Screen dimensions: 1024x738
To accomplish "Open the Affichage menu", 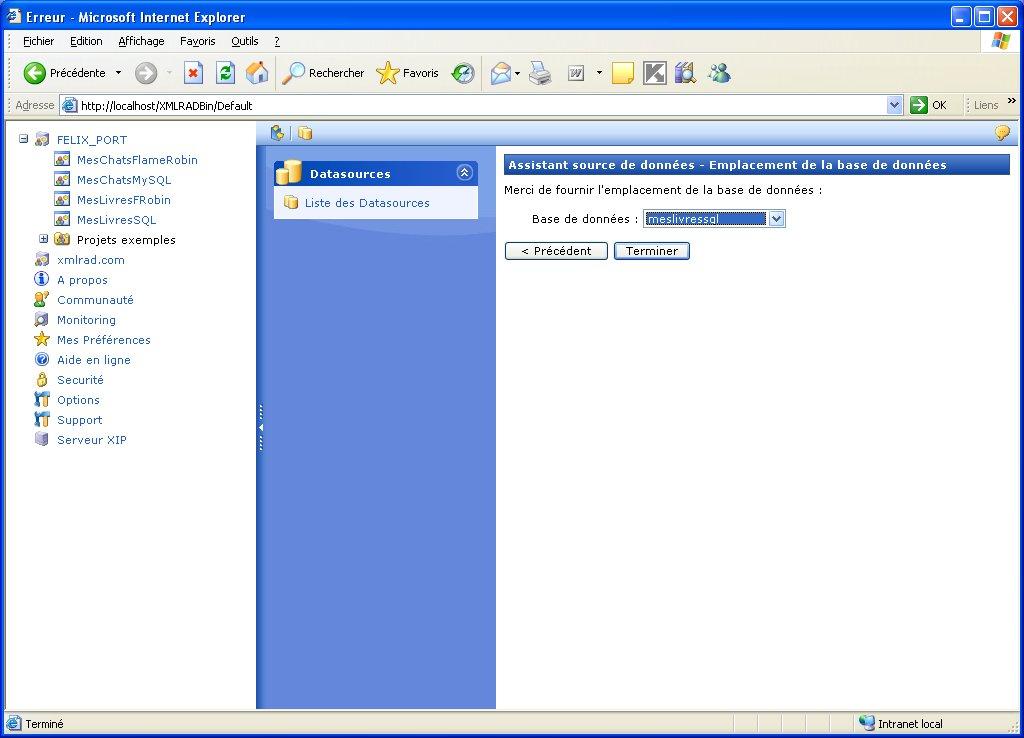I will pos(141,41).
